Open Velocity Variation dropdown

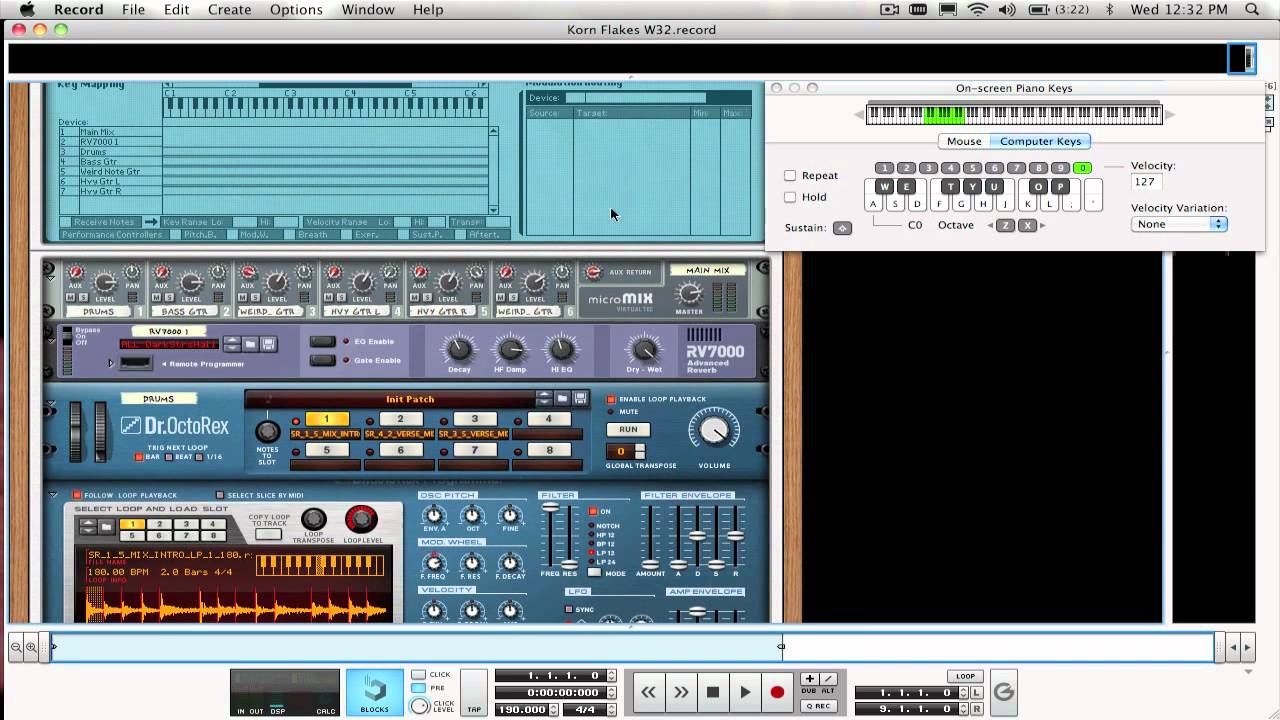[x=1179, y=224]
